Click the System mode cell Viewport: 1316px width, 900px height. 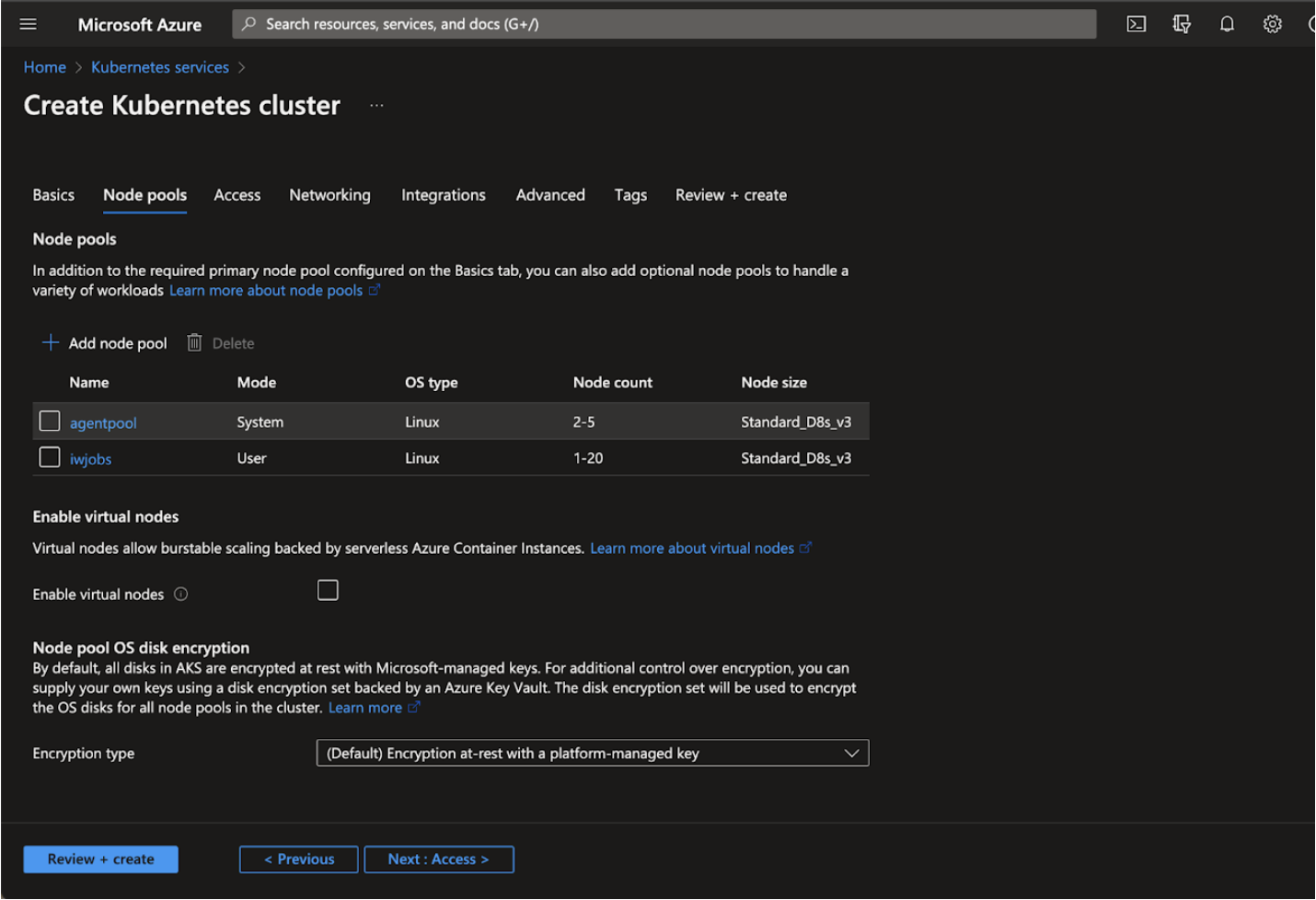pyautogui.click(x=260, y=422)
